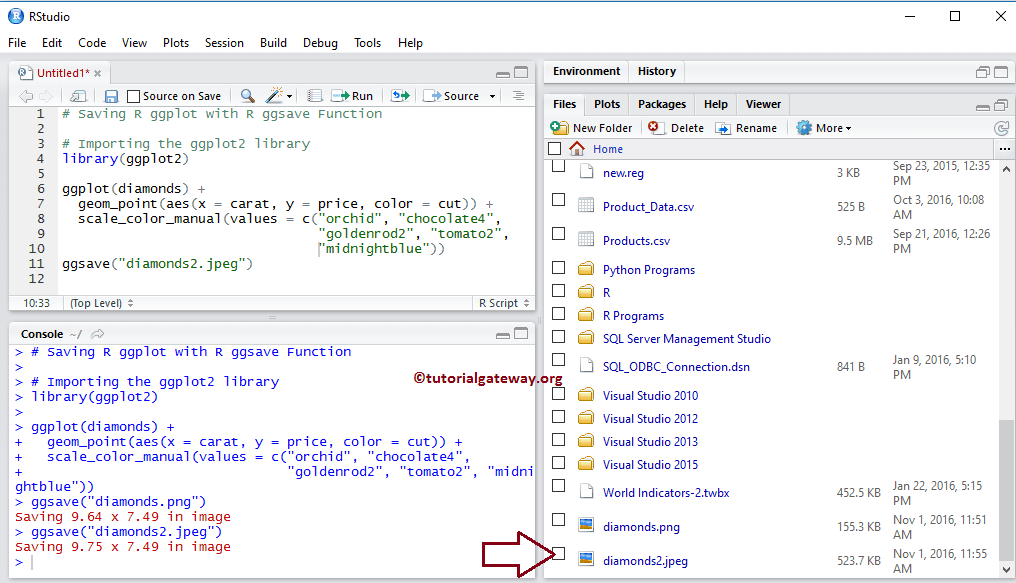Click the Home directory house icon
This screenshot has width=1016, height=583.
577,149
